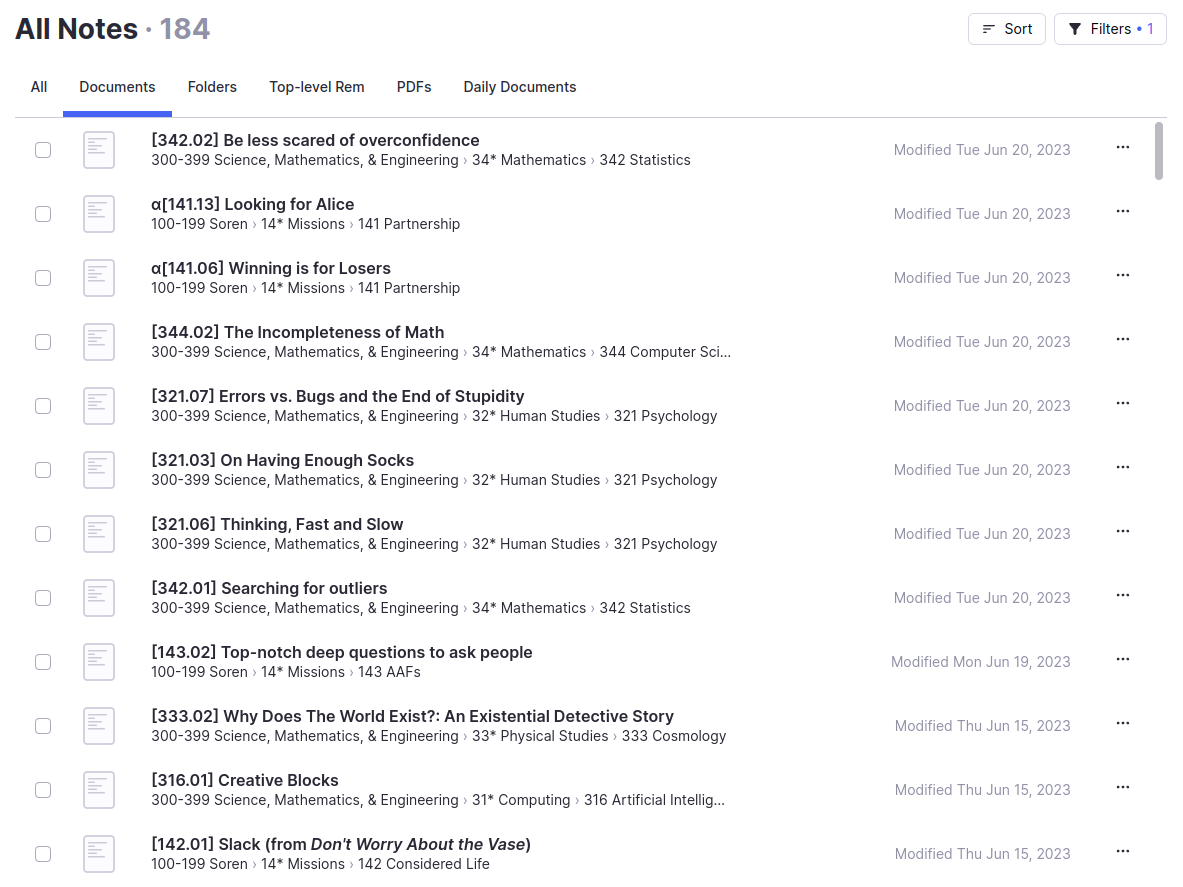Image resolution: width=1183 pixels, height=887 pixels.
Task: Switch to the Folders tab
Action: tap(212, 87)
